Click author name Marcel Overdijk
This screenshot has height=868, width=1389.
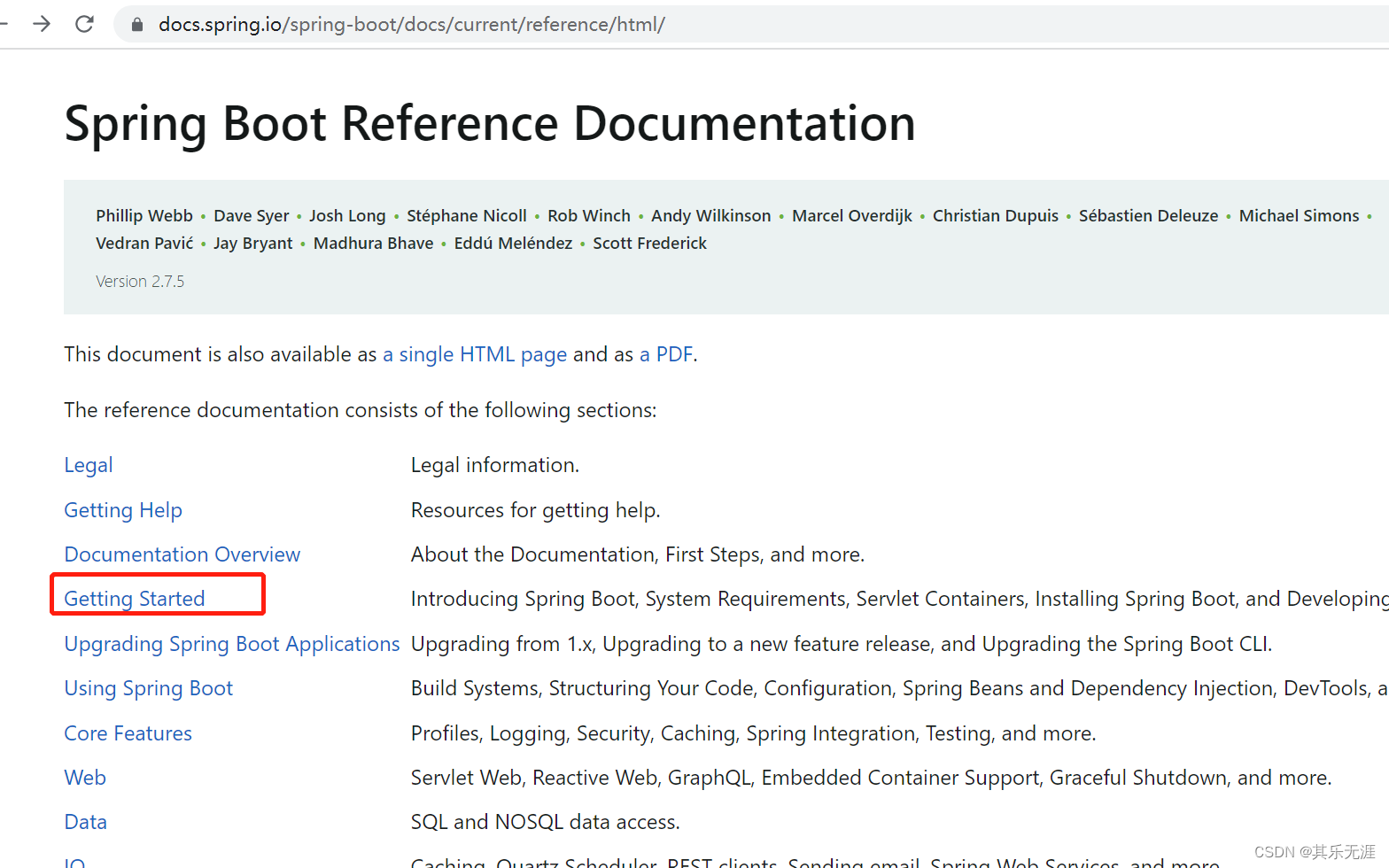point(852,216)
